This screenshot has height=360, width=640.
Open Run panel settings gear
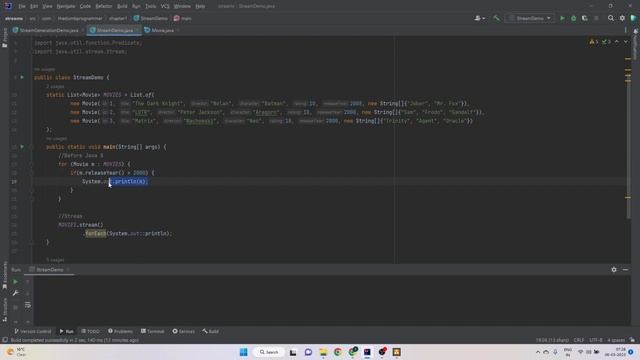coord(614,269)
